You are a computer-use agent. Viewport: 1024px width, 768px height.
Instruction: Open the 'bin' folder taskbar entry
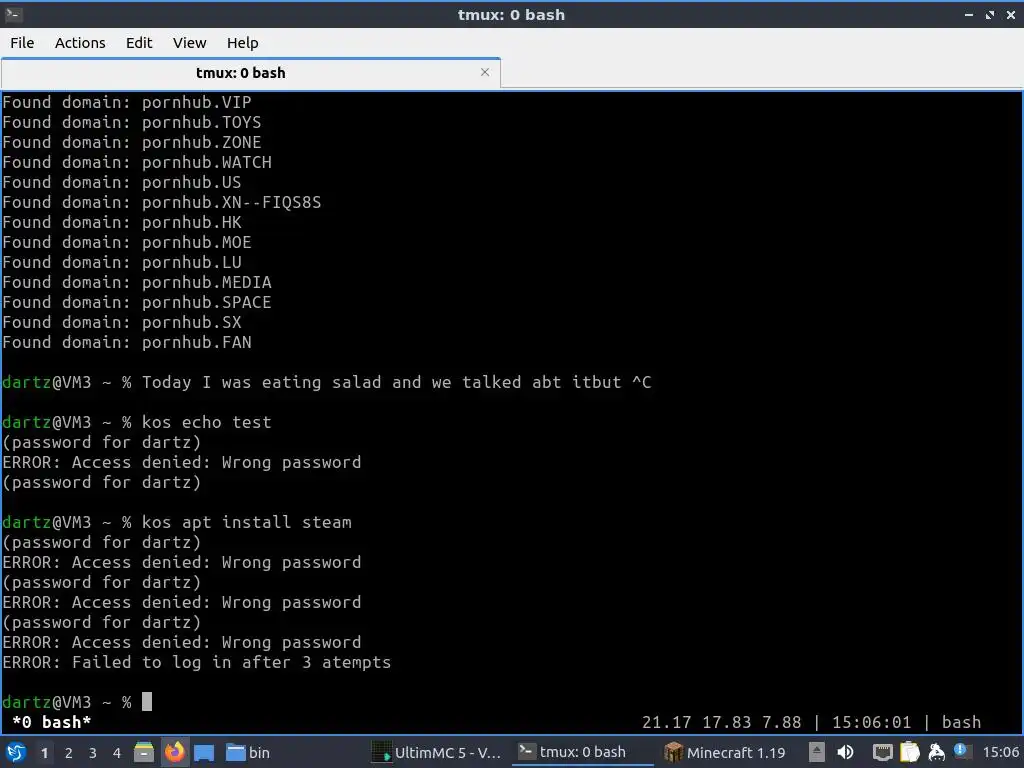[x=248, y=752]
